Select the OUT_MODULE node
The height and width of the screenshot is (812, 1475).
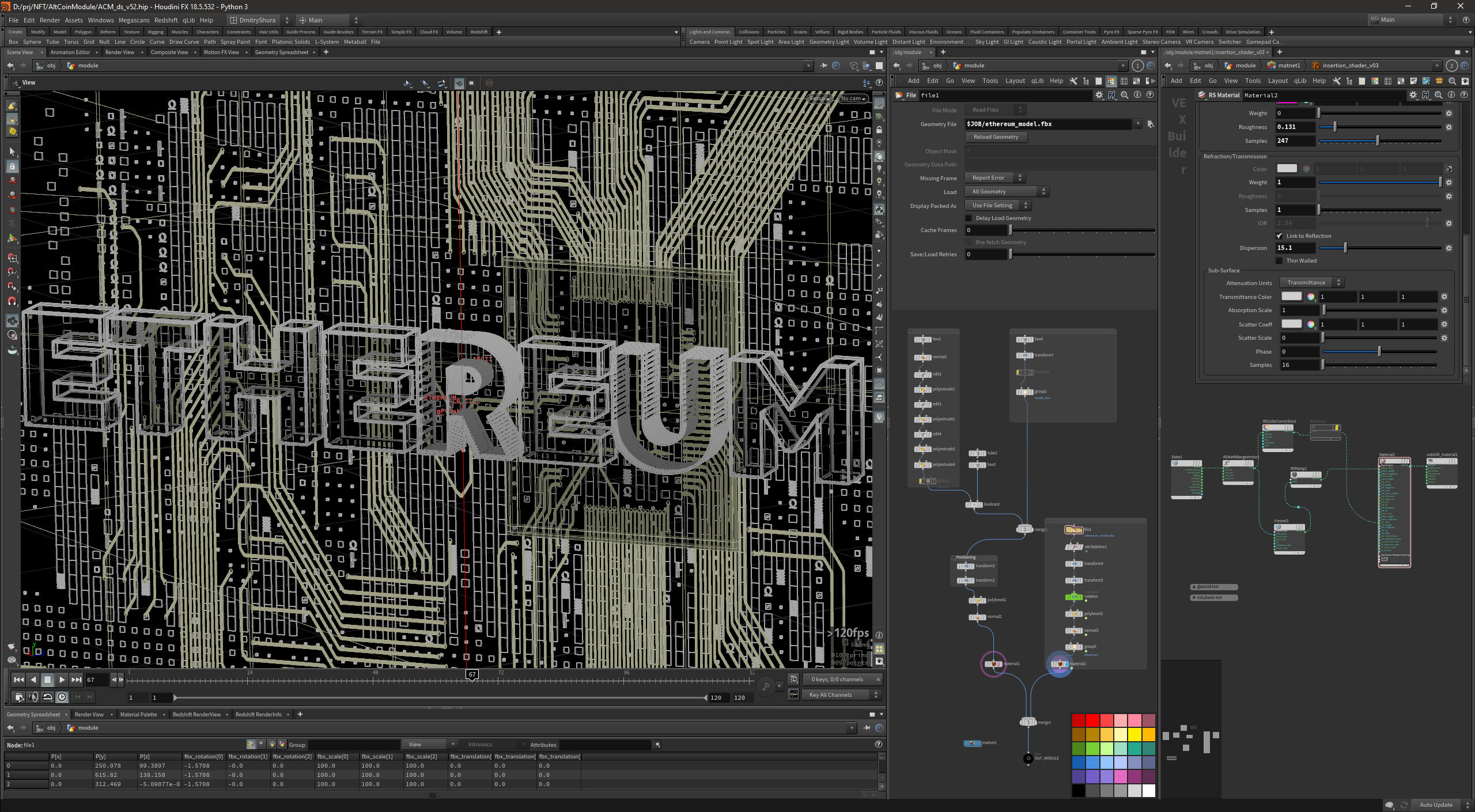point(1028,758)
